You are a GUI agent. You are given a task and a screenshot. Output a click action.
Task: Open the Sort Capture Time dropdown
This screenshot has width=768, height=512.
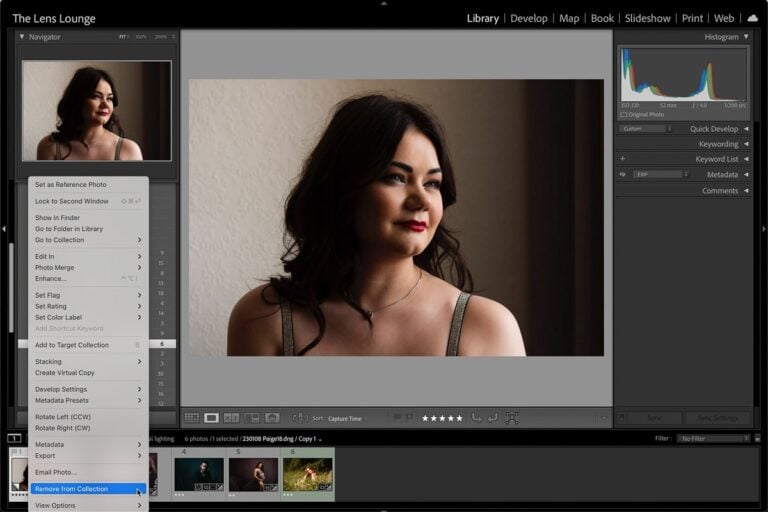pos(347,418)
